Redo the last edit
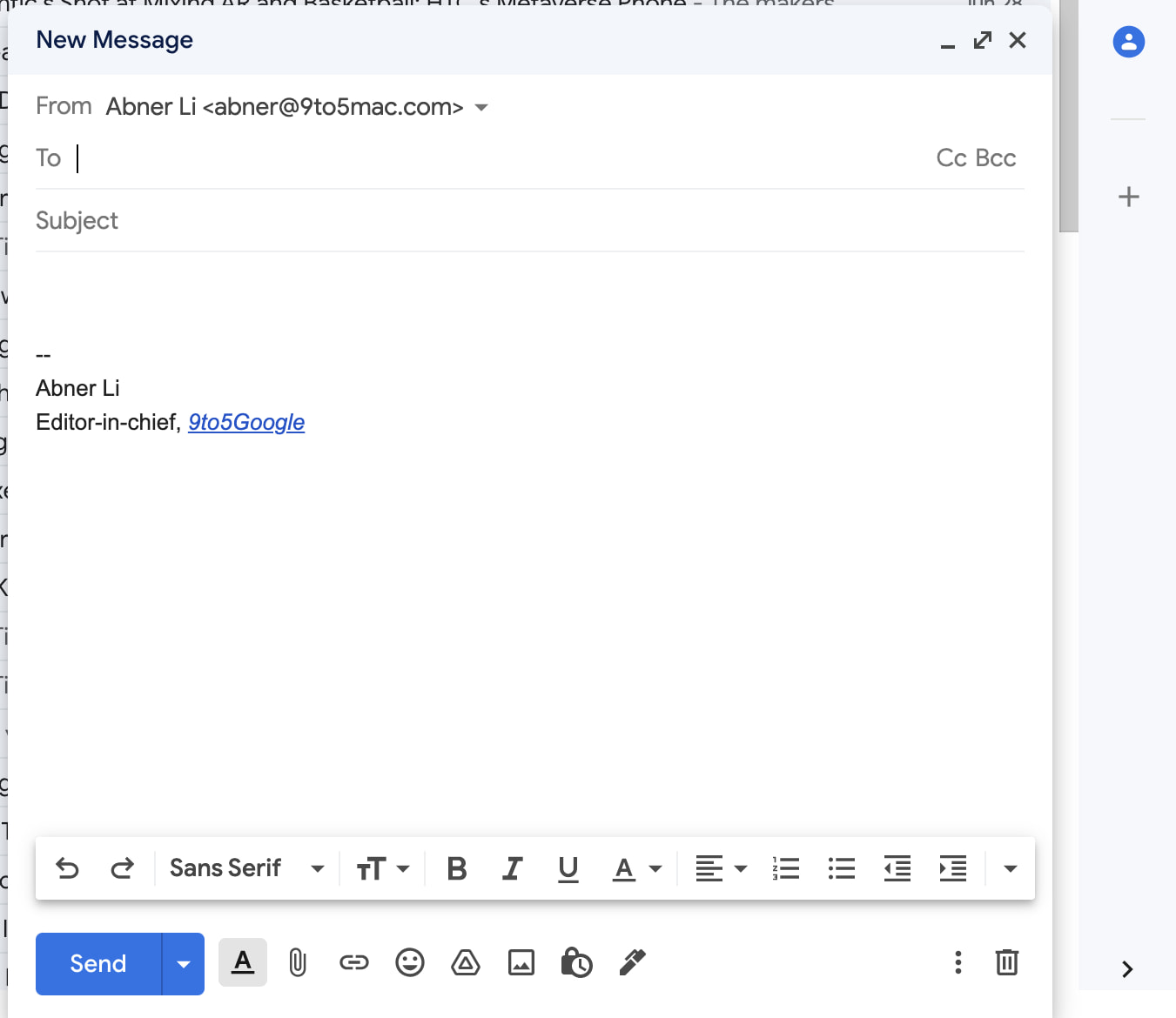 pos(123,867)
